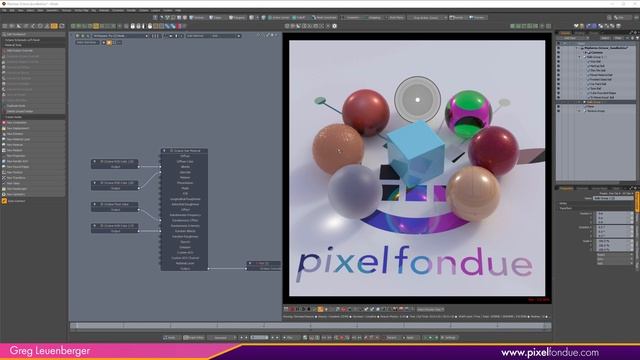Select the Octane material node header

pos(184,151)
